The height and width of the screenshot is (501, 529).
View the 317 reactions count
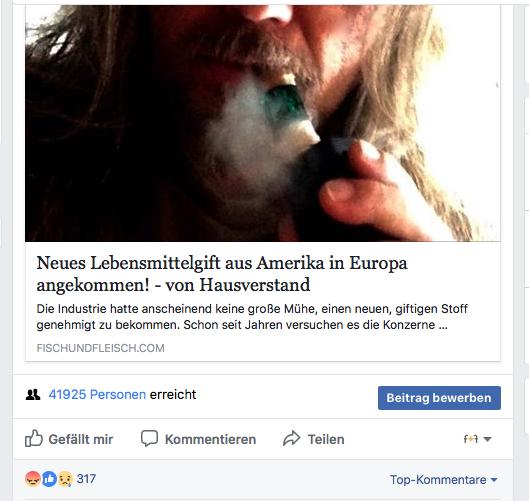pyautogui.click(x=86, y=478)
